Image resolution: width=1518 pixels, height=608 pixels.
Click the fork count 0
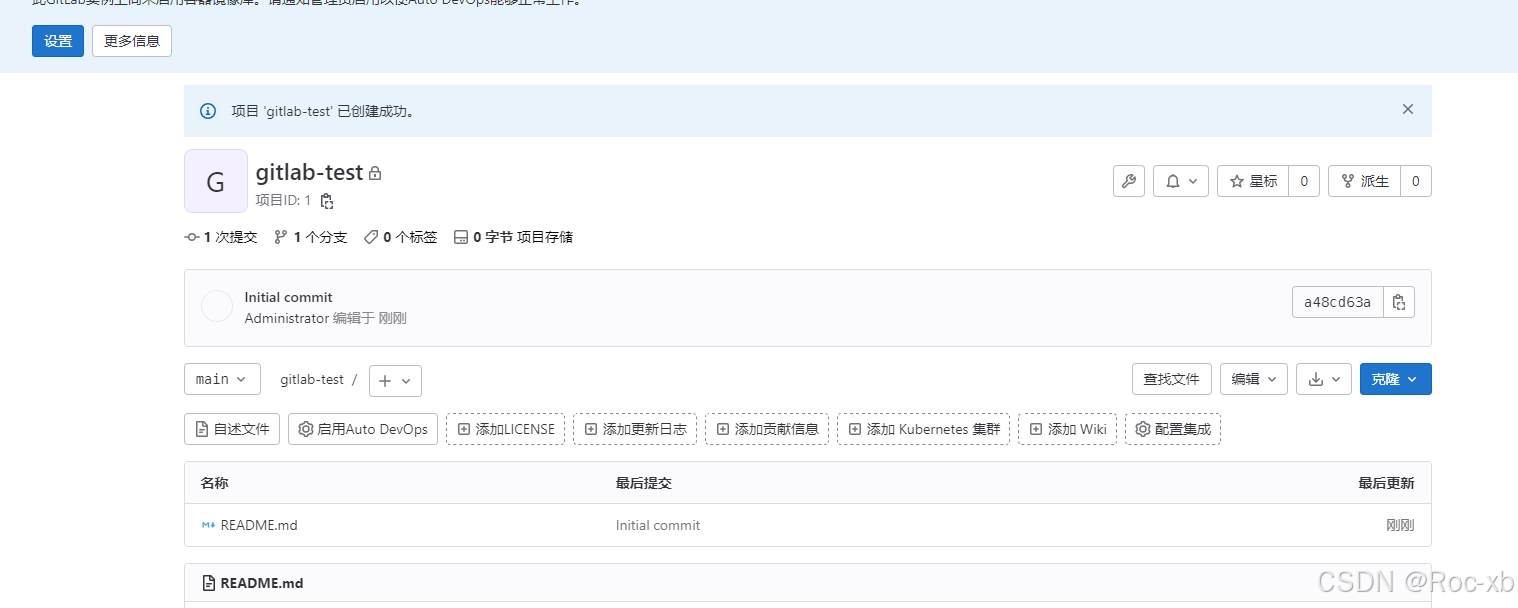pos(1416,181)
